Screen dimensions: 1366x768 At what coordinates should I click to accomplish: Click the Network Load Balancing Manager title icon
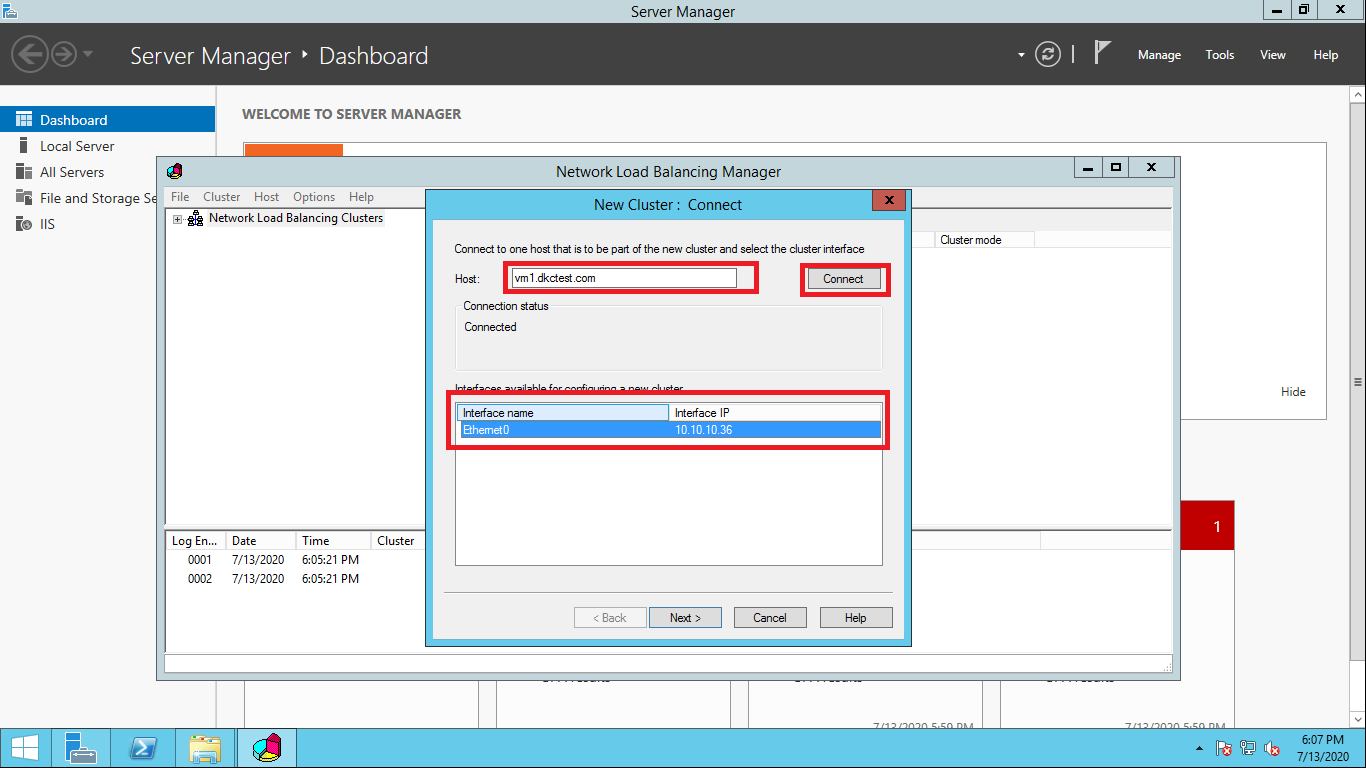(x=175, y=171)
